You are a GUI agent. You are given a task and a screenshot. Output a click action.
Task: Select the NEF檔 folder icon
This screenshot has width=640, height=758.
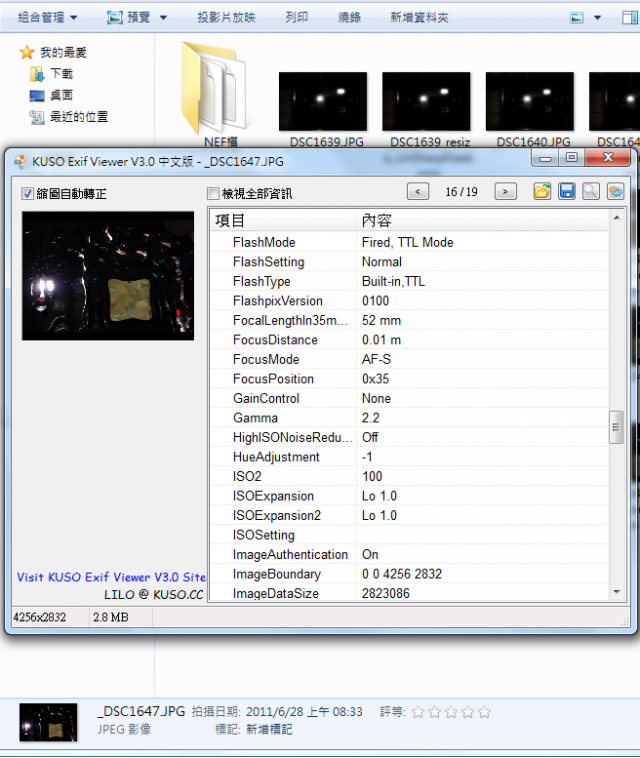tap(214, 87)
